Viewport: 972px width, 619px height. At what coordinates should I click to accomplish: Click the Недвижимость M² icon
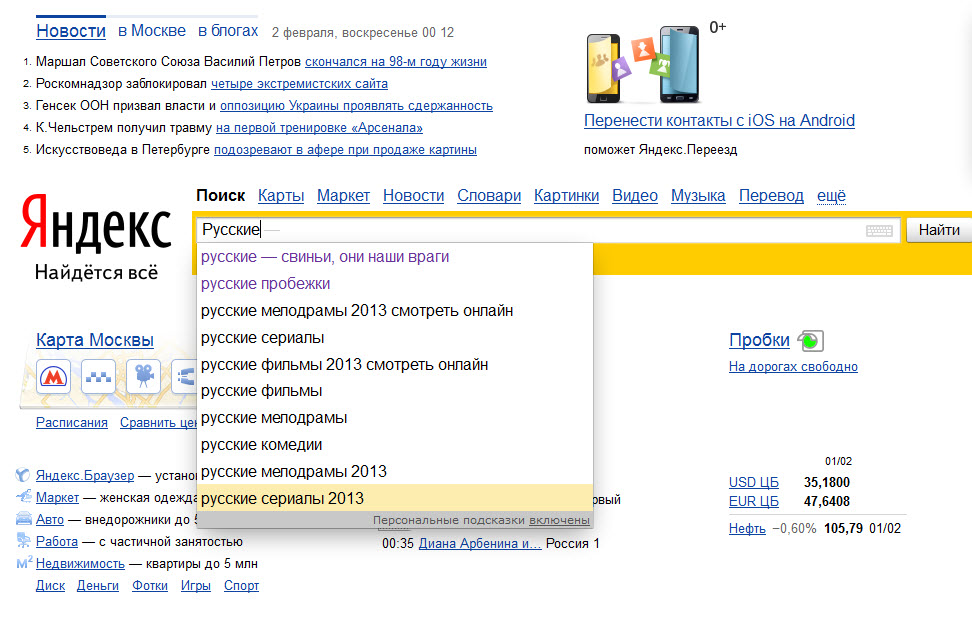pos(24,563)
